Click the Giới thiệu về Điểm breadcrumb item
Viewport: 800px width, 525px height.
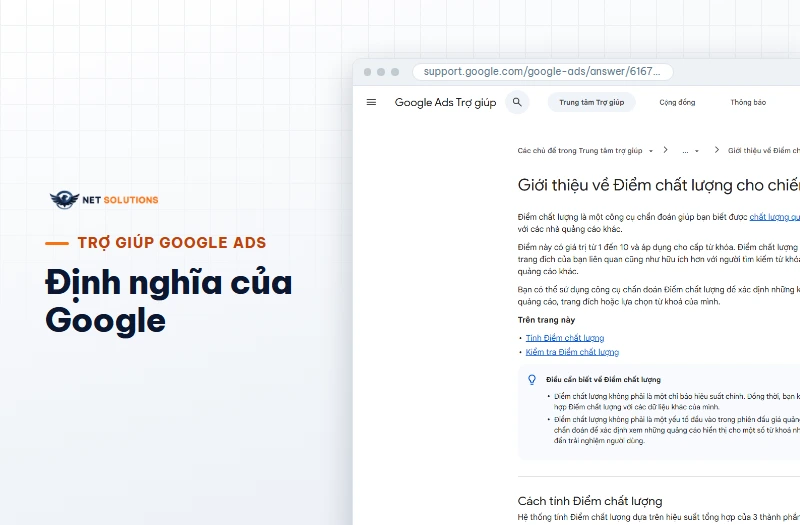[x=764, y=151]
